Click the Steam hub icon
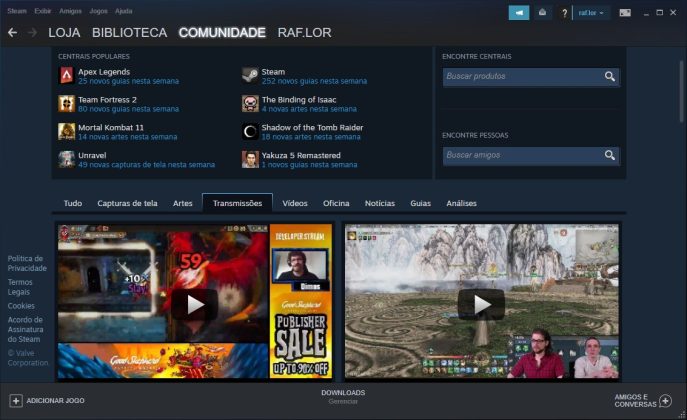Image resolution: width=687 pixels, height=420 pixels. [250, 76]
